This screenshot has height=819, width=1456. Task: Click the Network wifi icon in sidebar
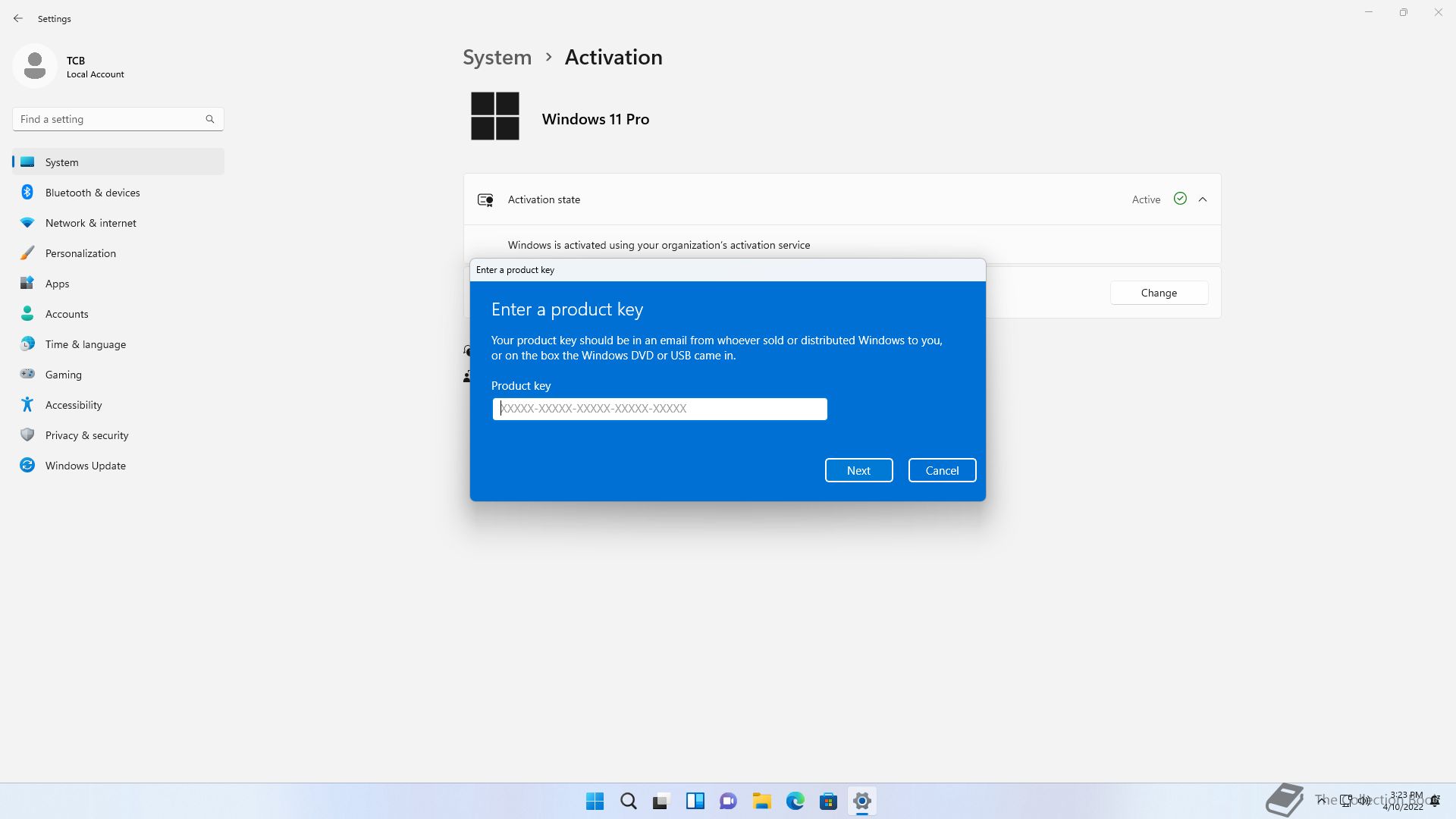27,223
